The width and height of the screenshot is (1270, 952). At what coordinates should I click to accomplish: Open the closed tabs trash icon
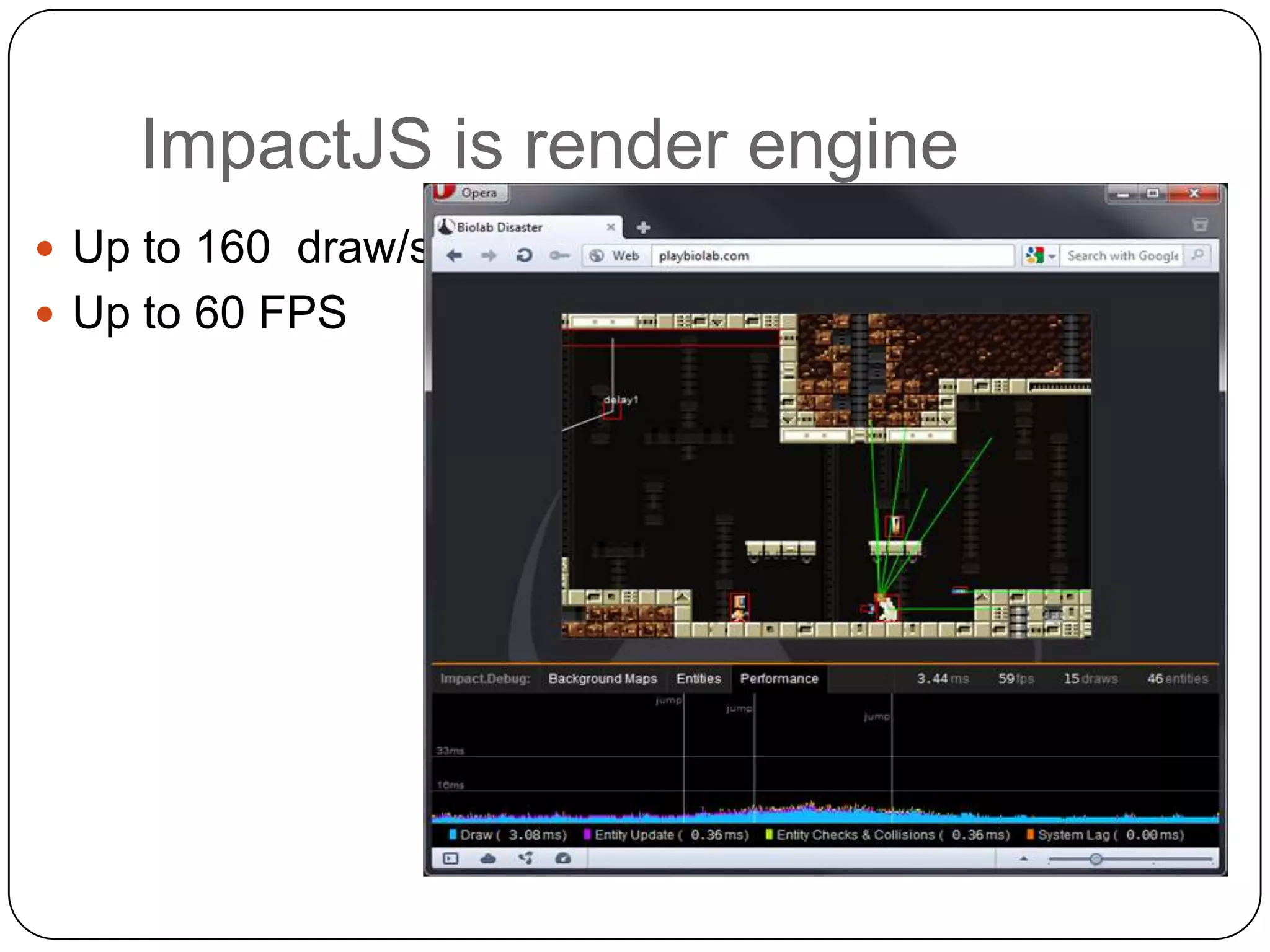point(1200,224)
